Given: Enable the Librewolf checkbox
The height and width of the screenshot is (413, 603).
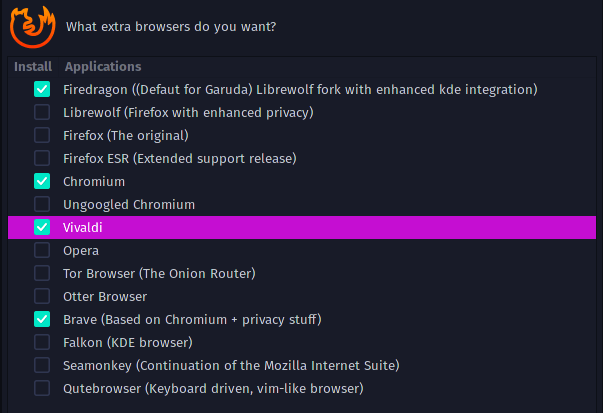Looking at the screenshot, I should 42,112.
